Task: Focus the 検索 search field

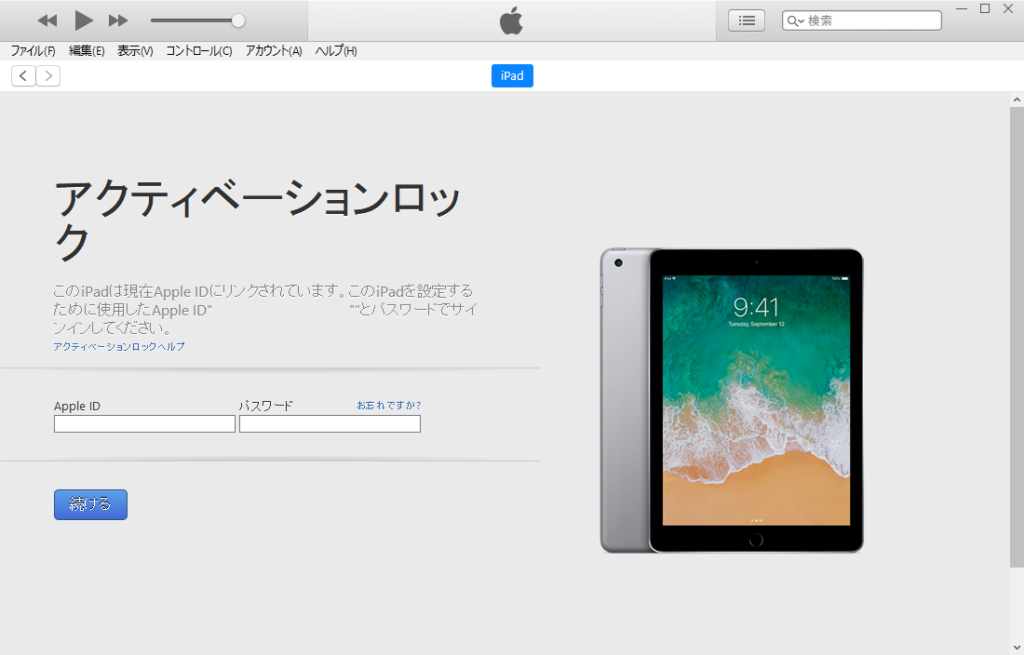Action: [x=862, y=21]
